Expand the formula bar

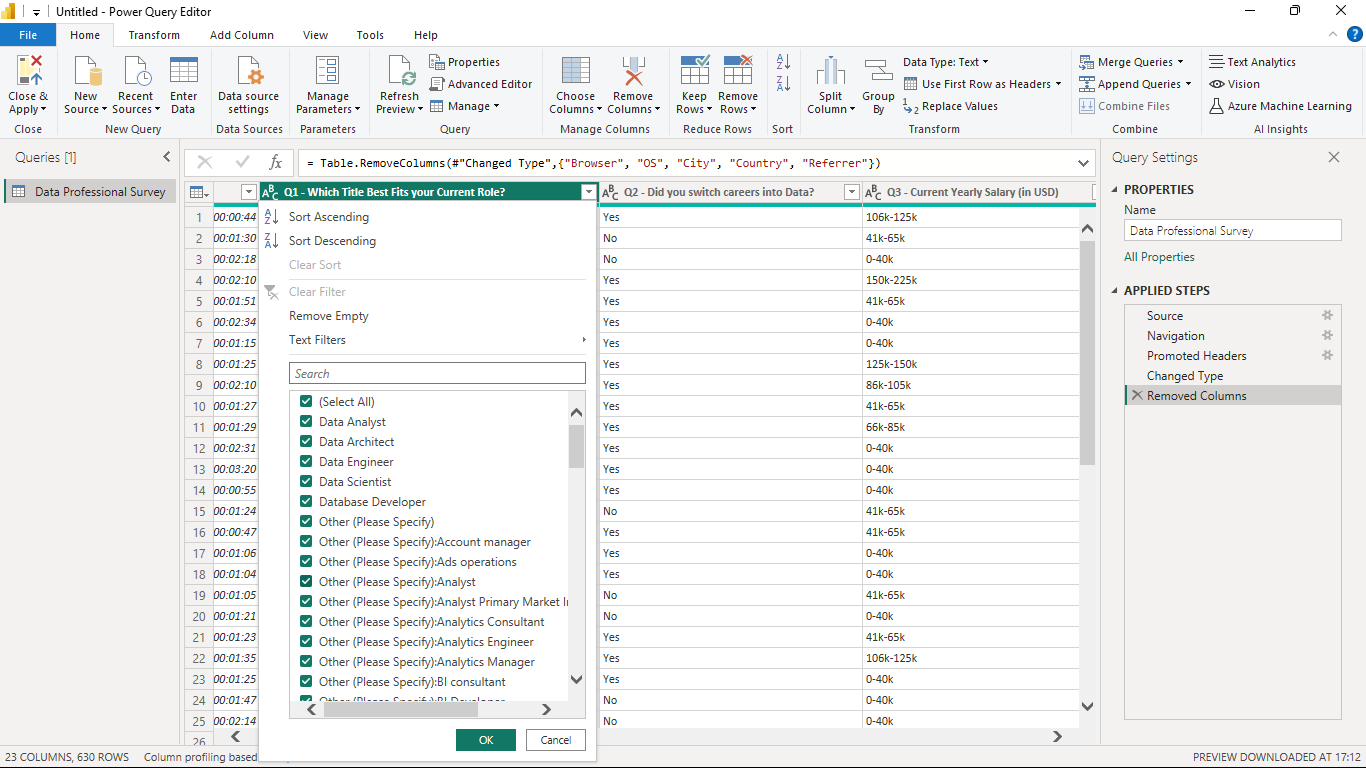(1085, 163)
